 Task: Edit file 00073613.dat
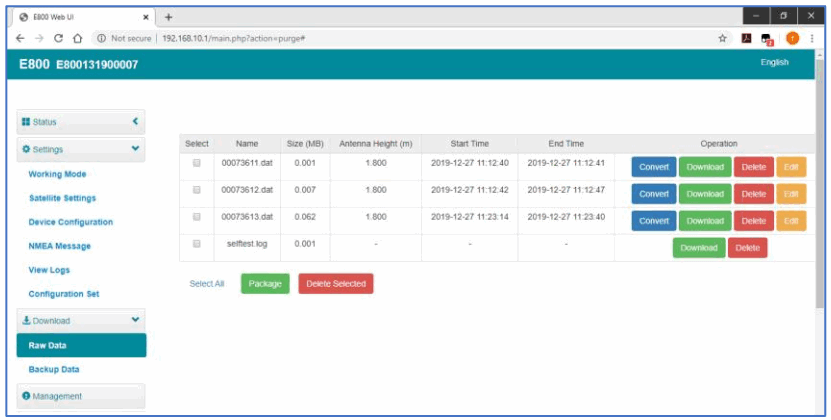[791, 221]
